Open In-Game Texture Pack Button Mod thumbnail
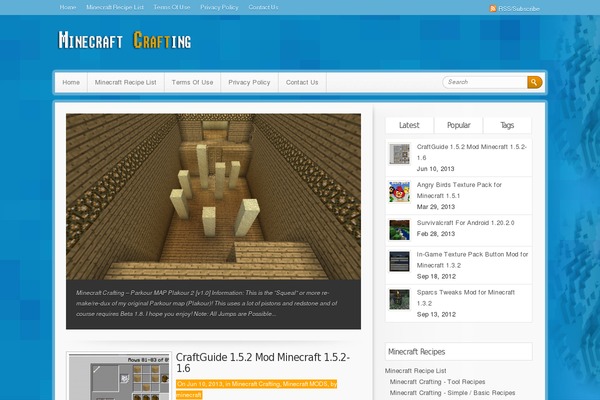The width and height of the screenshot is (600, 400). pos(399,261)
